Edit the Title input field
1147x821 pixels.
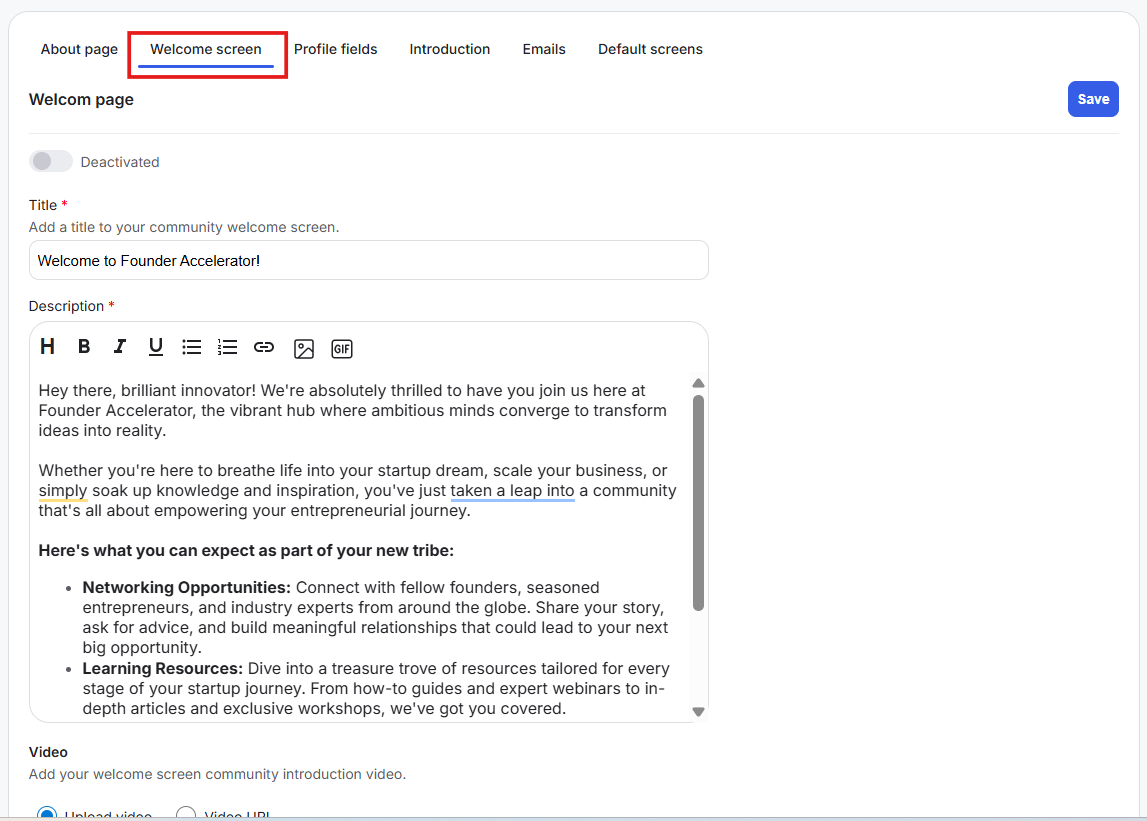click(369, 260)
